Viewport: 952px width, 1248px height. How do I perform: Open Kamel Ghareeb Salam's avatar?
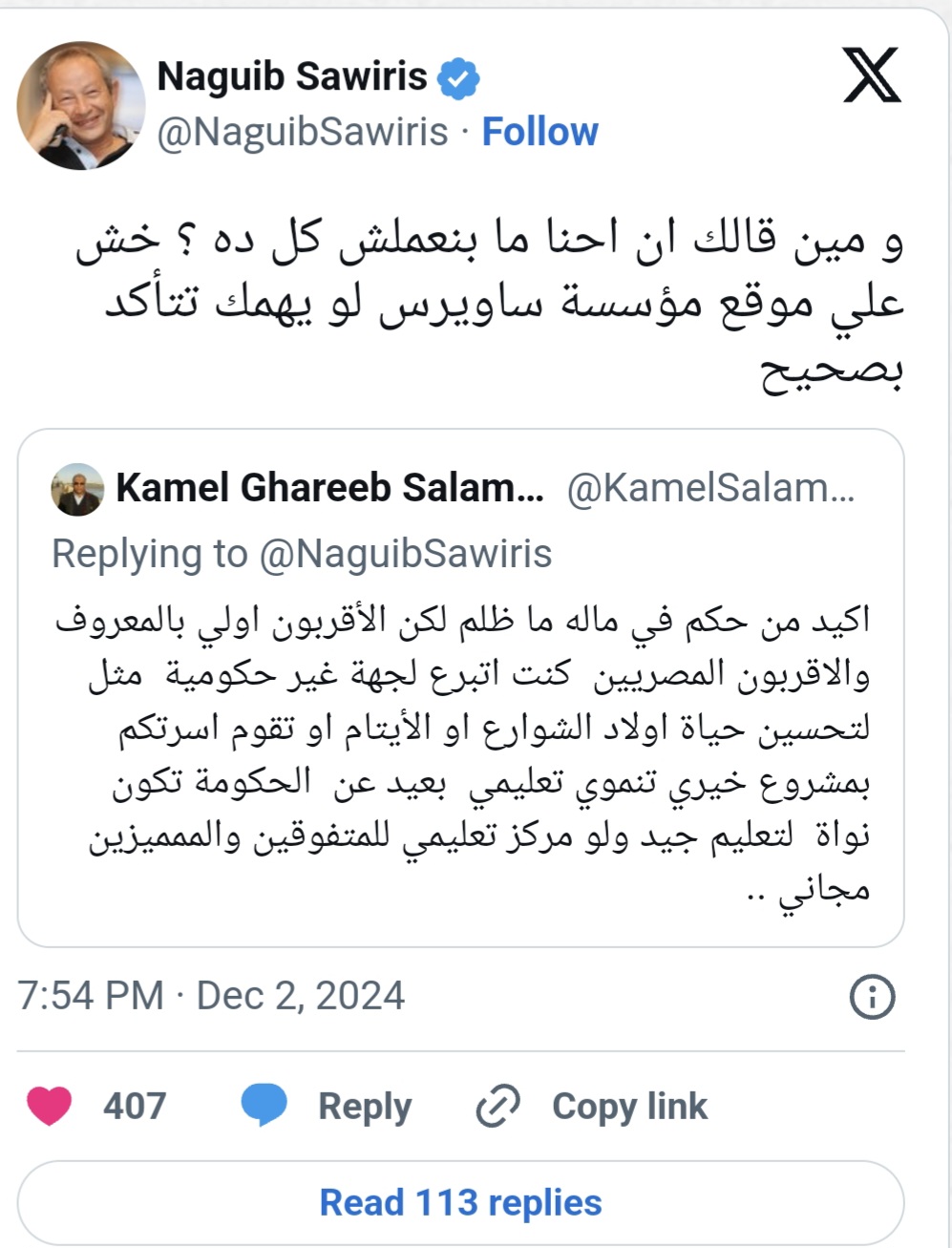[77, 489]
